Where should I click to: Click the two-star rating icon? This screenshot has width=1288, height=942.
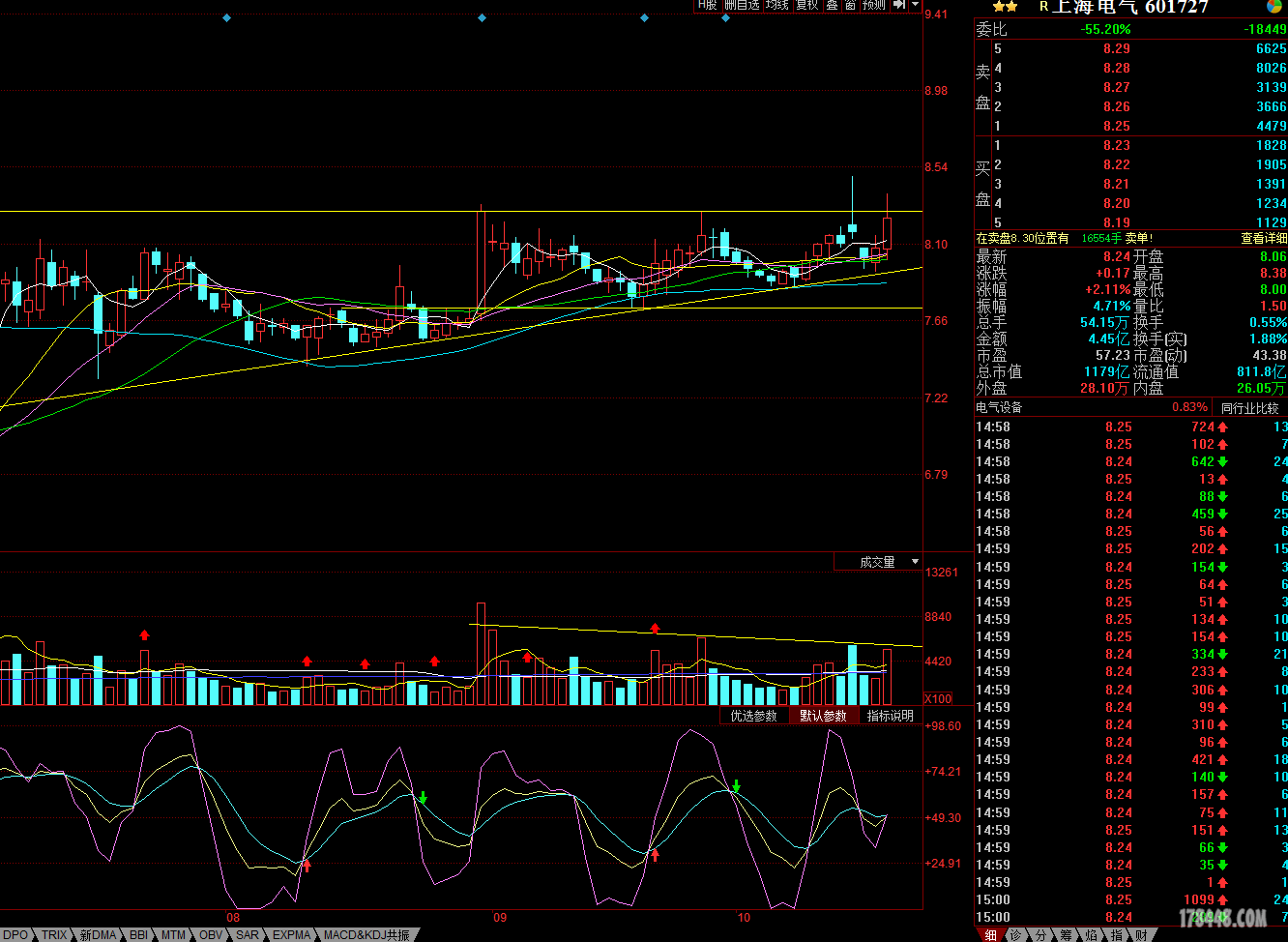click(x=1006, y=7)
